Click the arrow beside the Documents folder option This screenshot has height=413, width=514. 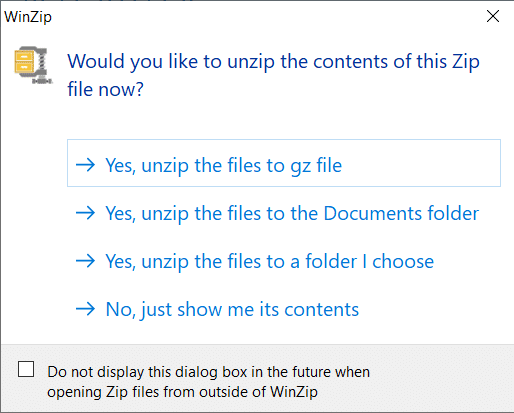85,213
